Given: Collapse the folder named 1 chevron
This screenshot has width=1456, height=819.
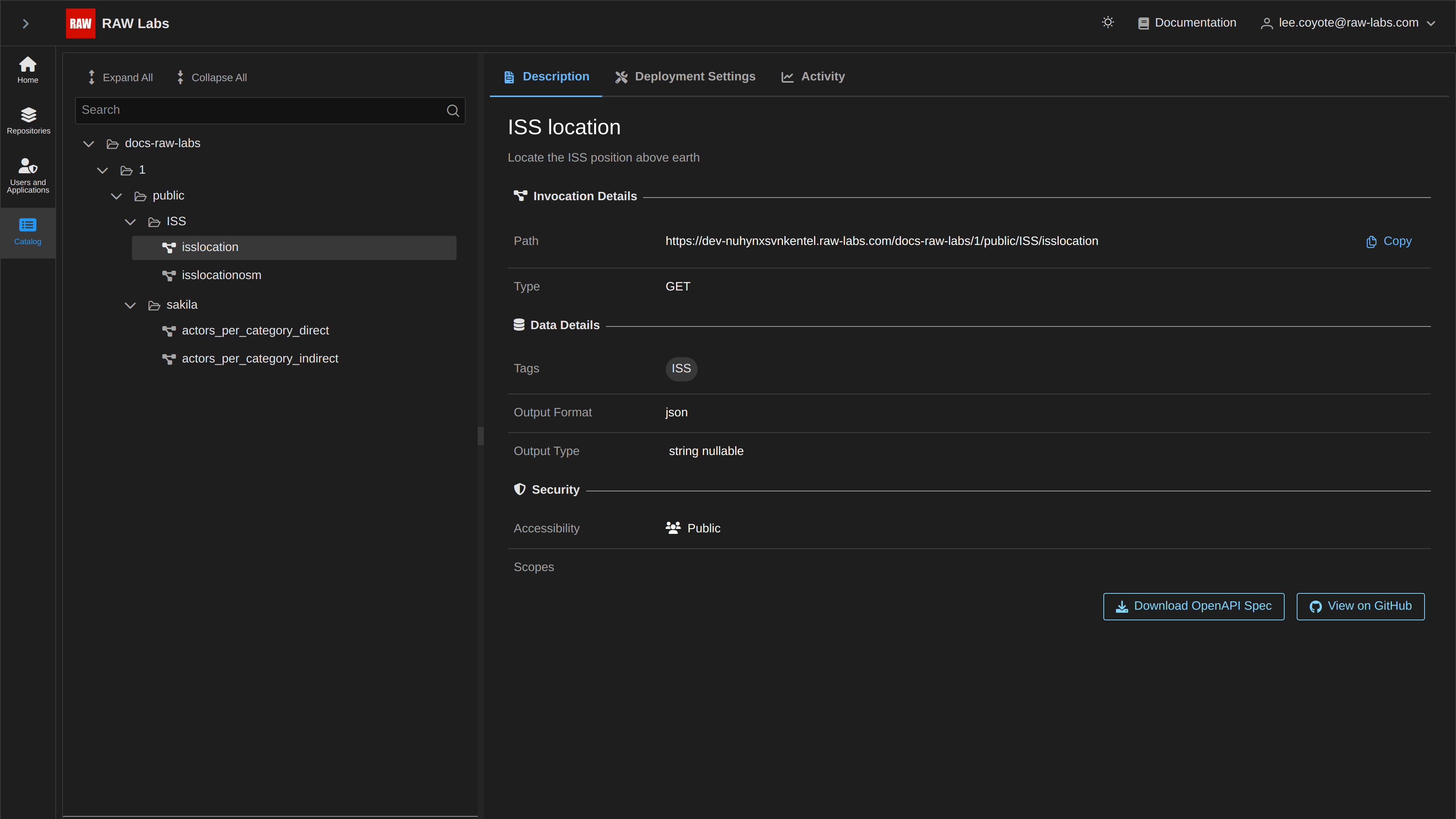Looking at the screenshot, I should (x=102, y=170).
